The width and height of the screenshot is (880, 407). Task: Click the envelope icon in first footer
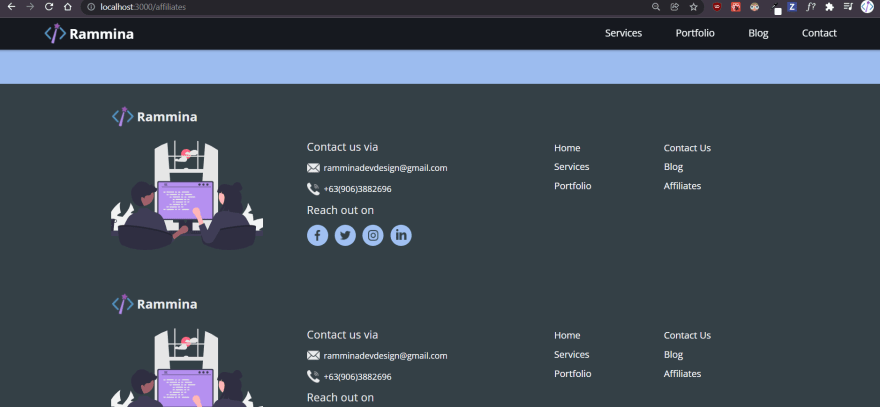(313, 168)
